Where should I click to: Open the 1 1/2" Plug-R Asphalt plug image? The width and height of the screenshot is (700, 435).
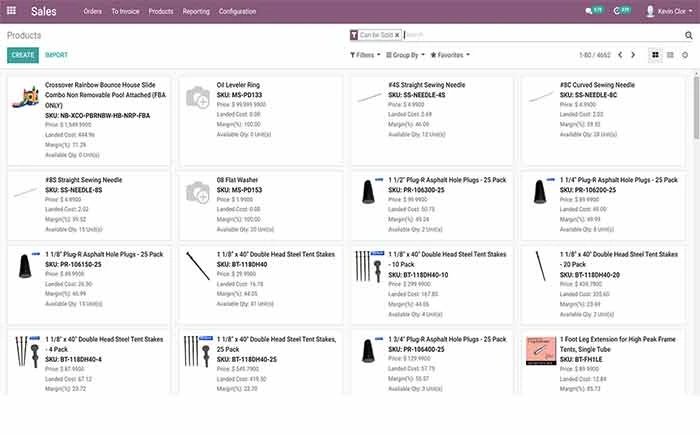(x=369, y=191)
